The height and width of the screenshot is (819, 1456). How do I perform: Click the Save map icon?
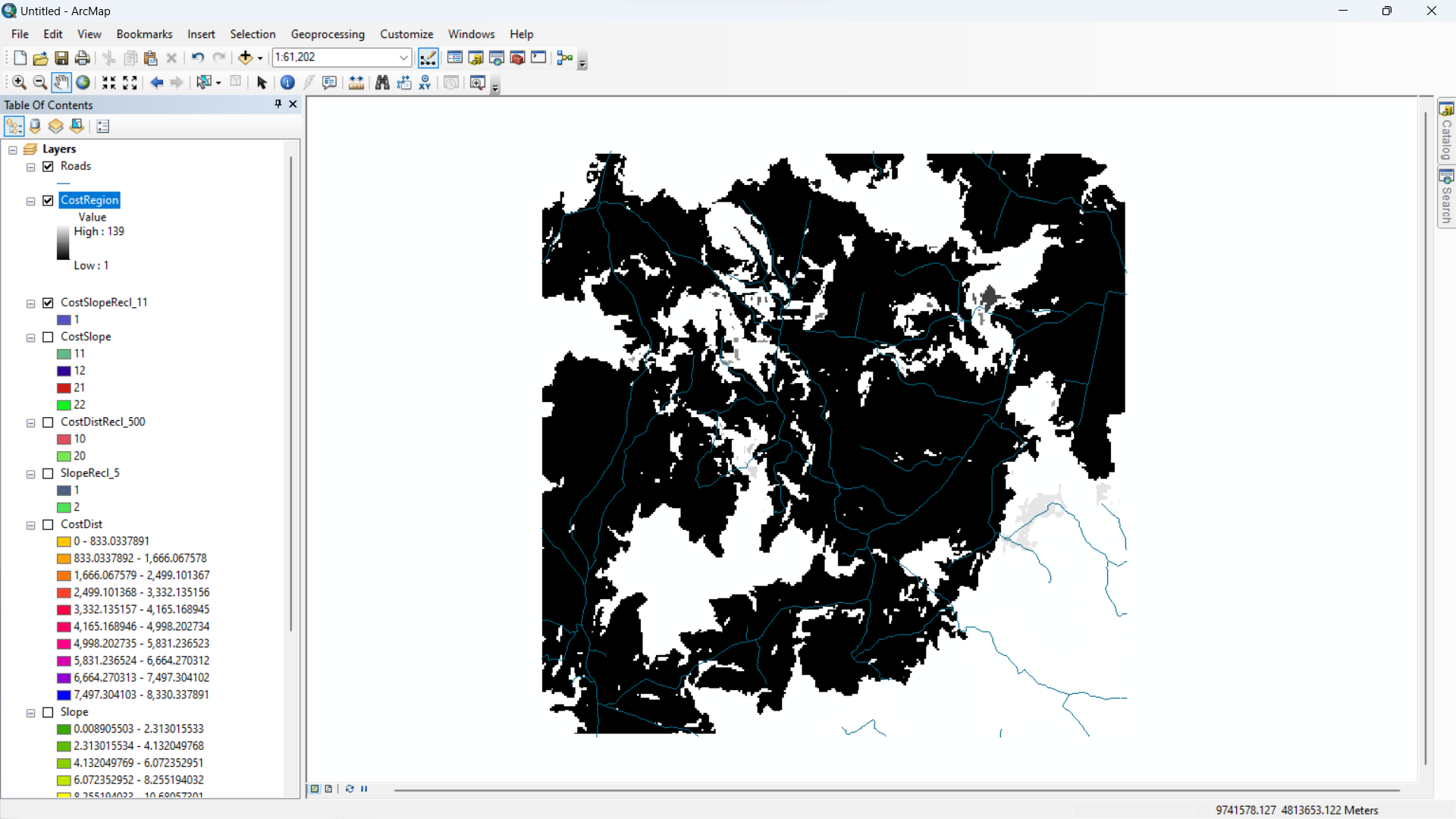click(x=61, y=58)
